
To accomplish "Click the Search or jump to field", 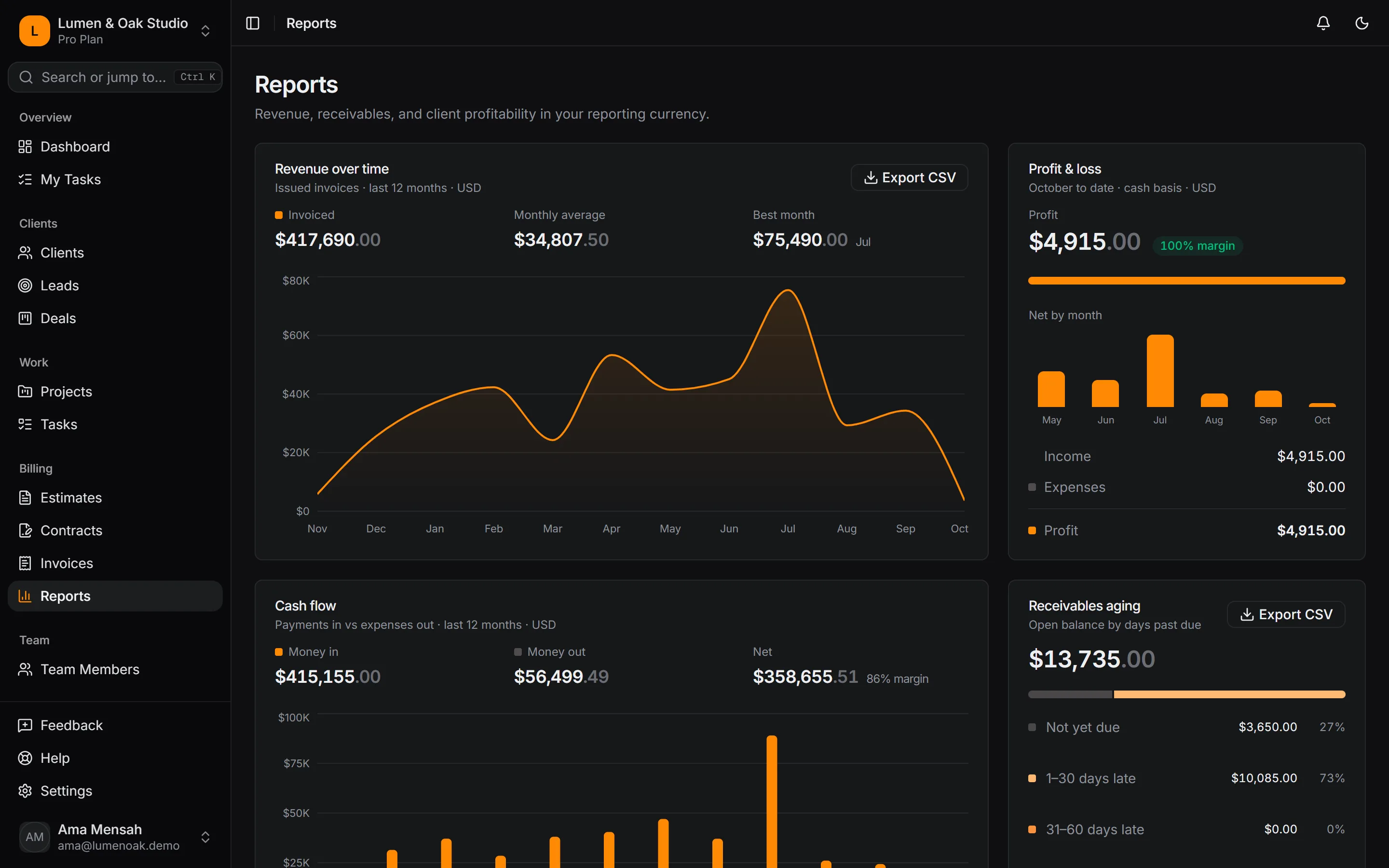I will [x=115, y=77].
